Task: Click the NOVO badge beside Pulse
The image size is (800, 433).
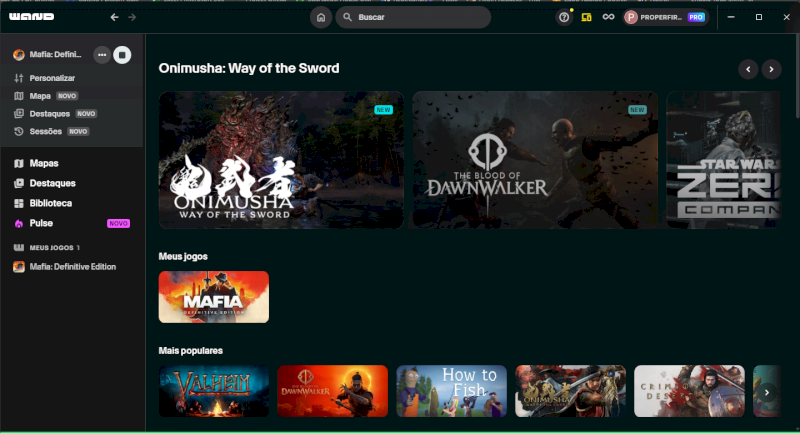Action: (x=118, y=223)
